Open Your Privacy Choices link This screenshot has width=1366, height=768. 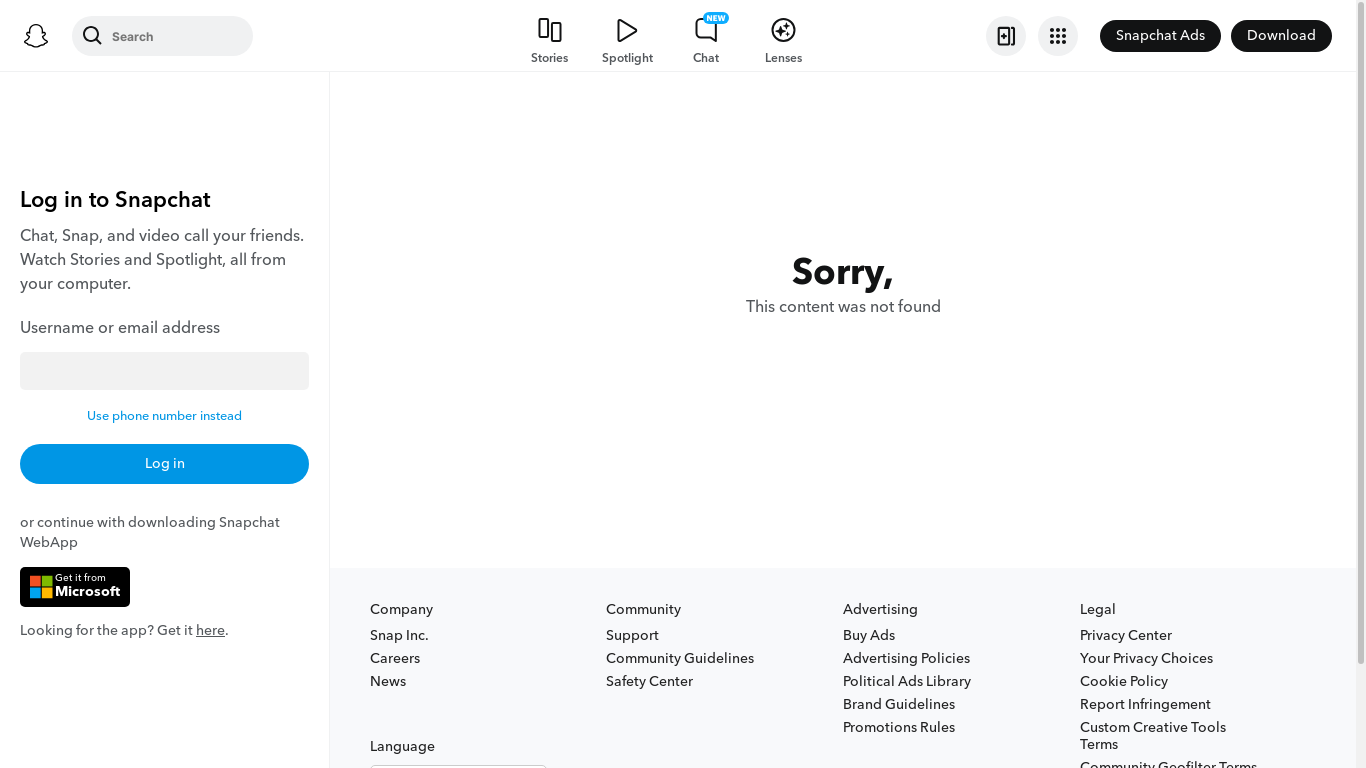pyautogui.click(x=1146, y=658)
